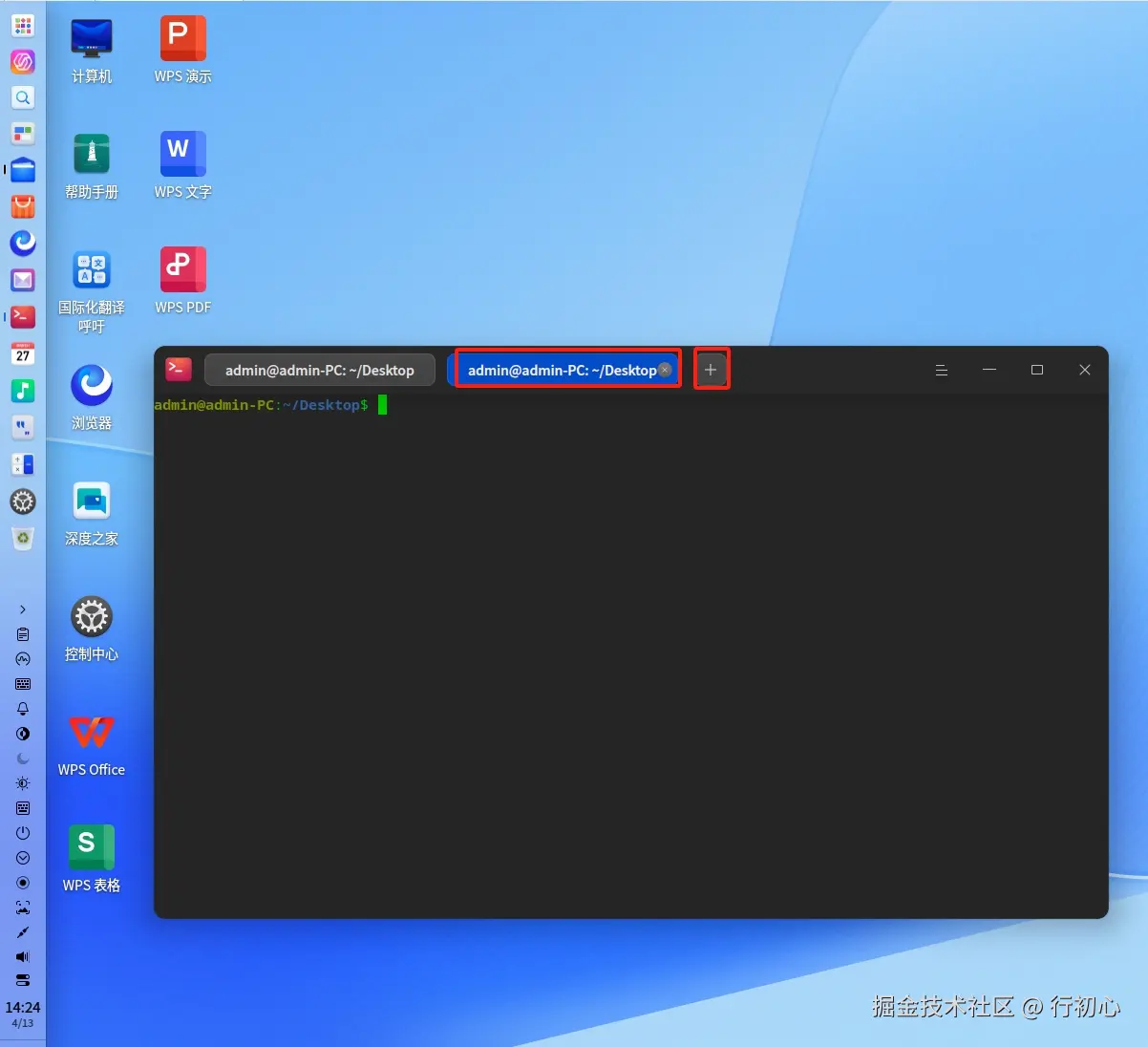
Task: Open the WPS 表格 desktop icon
Action: pos(92,860)
